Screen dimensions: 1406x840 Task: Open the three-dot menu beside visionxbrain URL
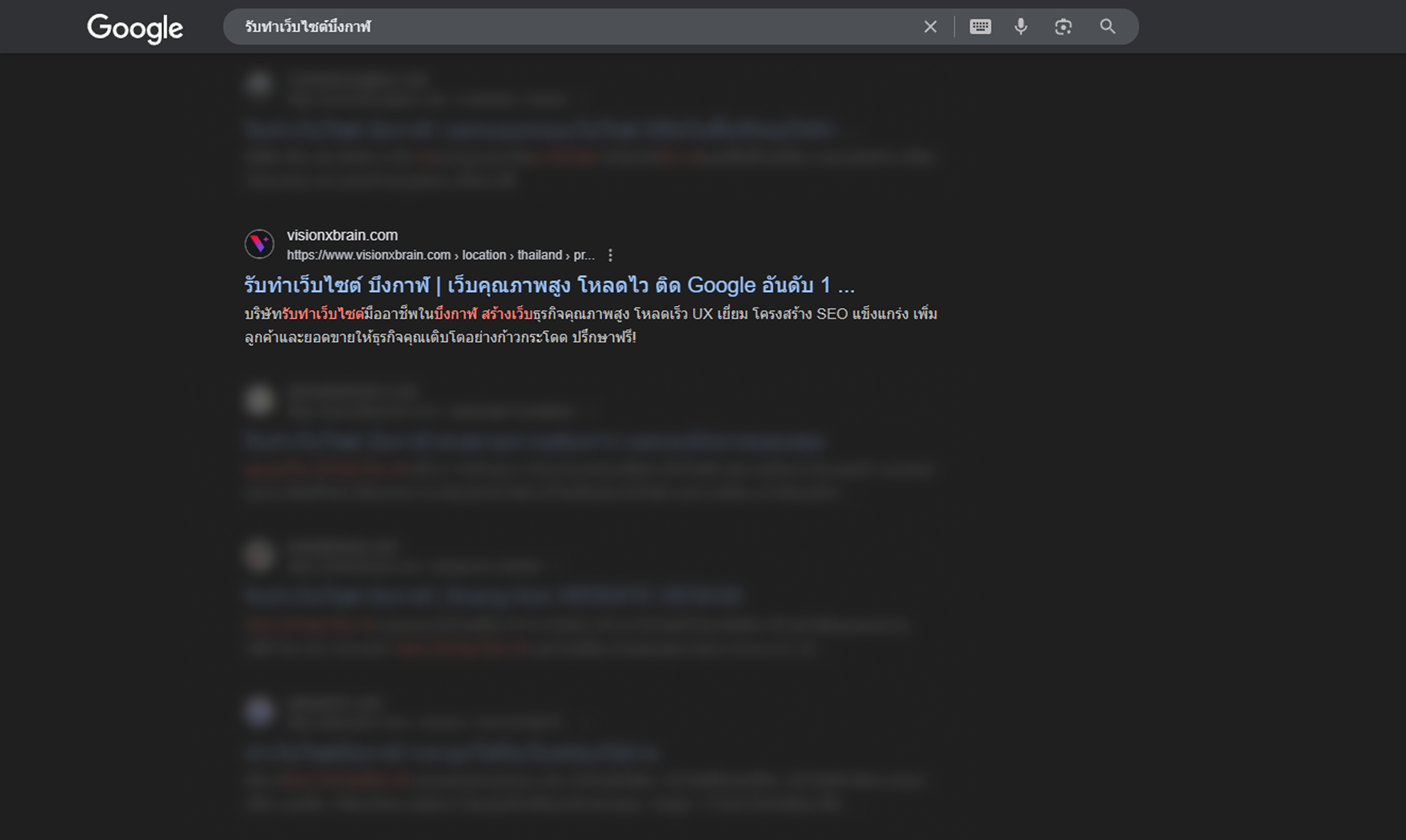tap(610, 255)
